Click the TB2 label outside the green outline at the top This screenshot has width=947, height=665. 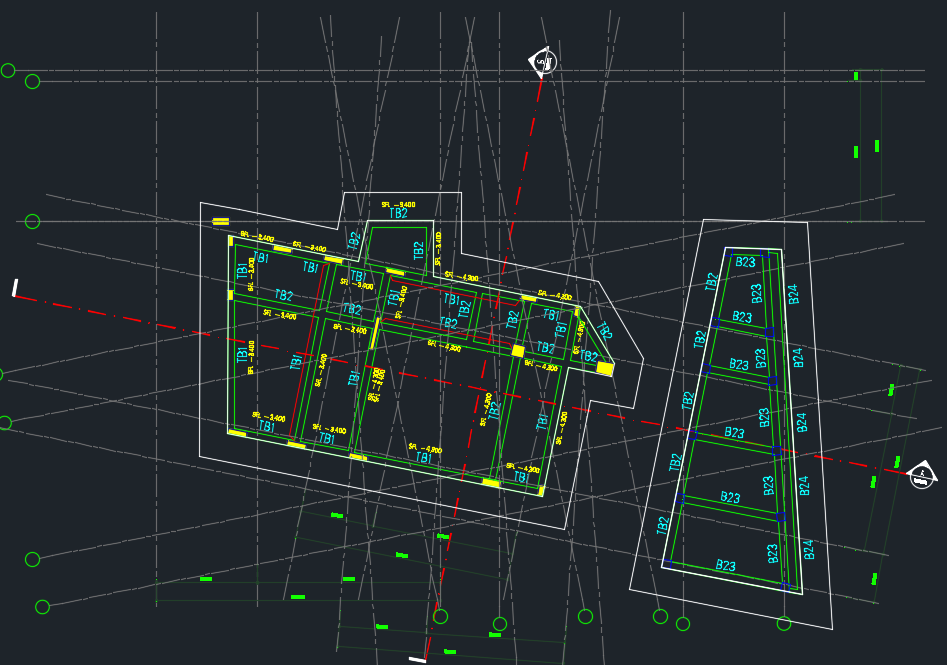(x=399, y=213)
